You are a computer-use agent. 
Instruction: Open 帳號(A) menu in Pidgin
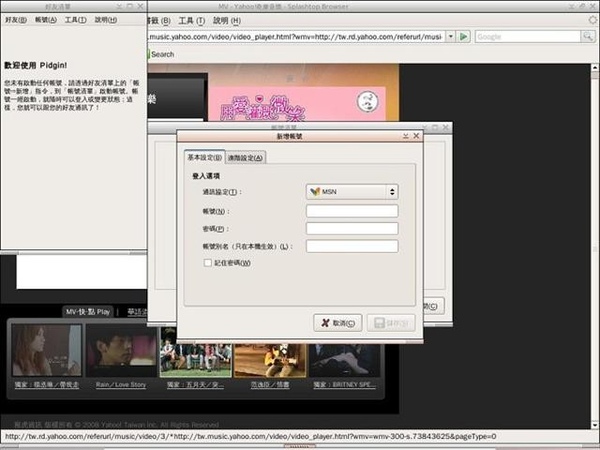coord(46,20)
